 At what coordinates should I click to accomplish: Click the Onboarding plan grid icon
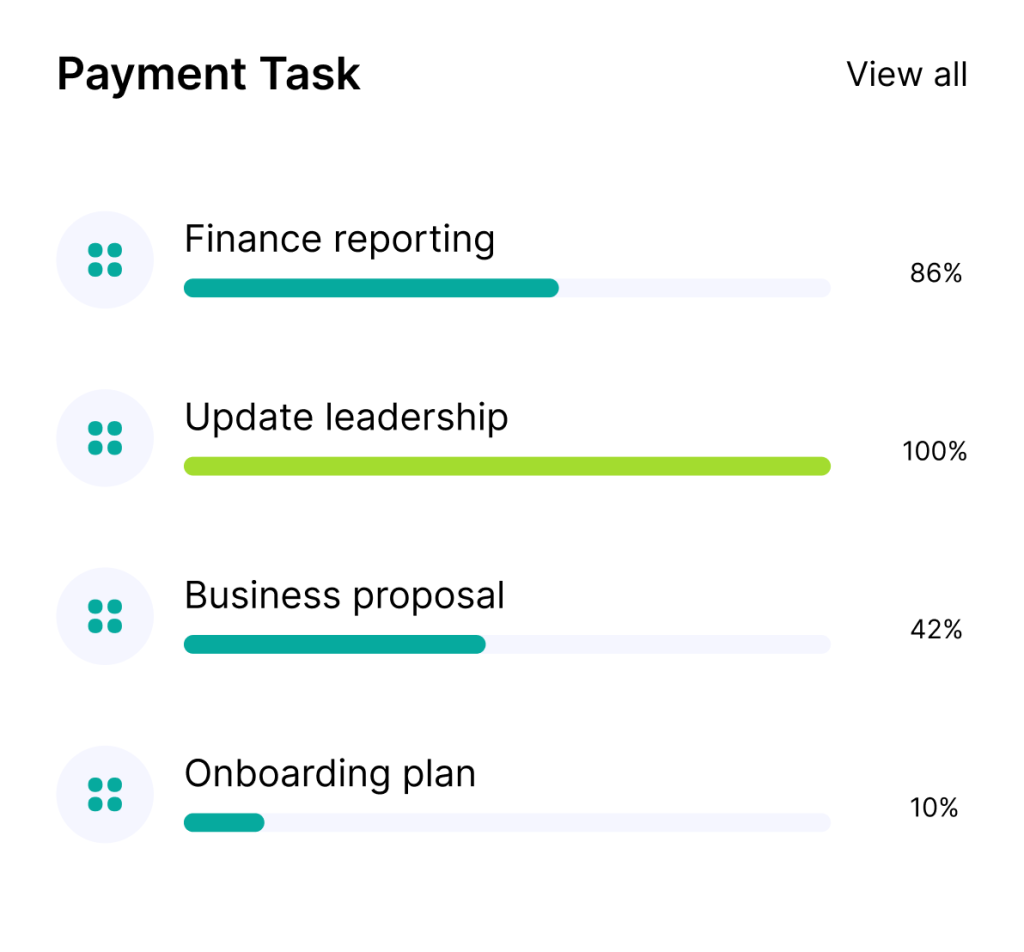(x=105, y=794)
